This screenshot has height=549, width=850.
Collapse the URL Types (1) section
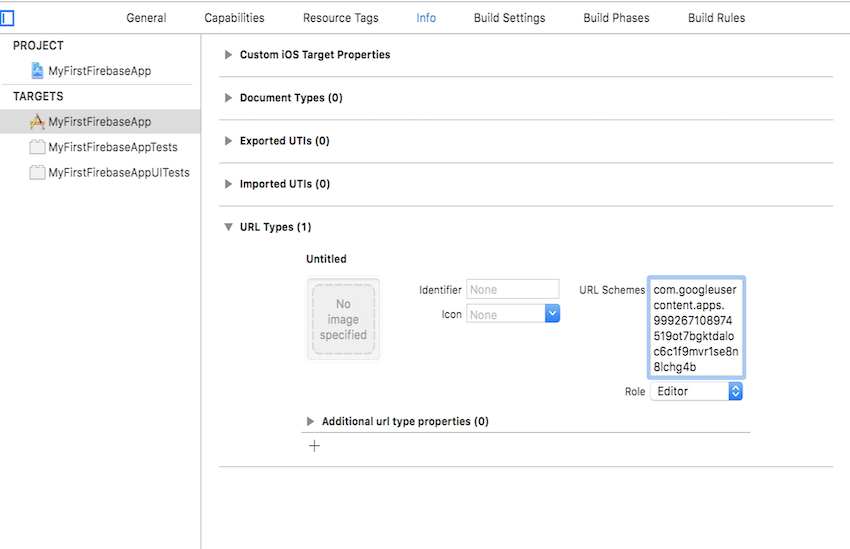point(228,227)
